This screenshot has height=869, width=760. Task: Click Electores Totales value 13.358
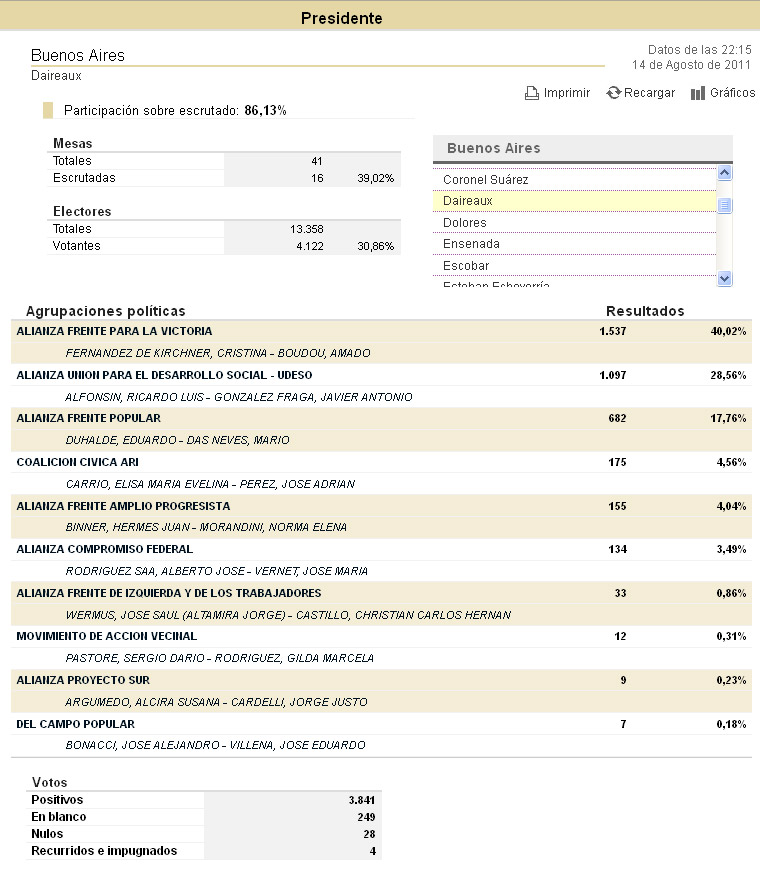pyautogui.click(x=307, y=229)
